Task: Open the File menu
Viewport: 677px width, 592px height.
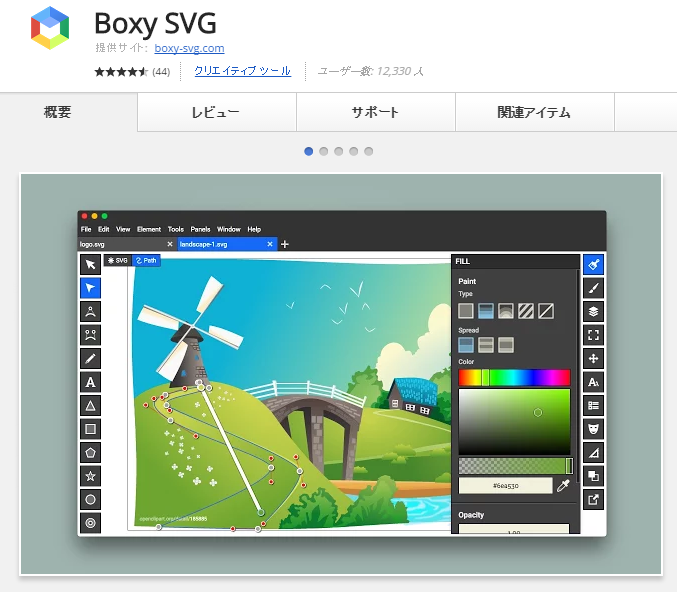Action: coord(86,229)
